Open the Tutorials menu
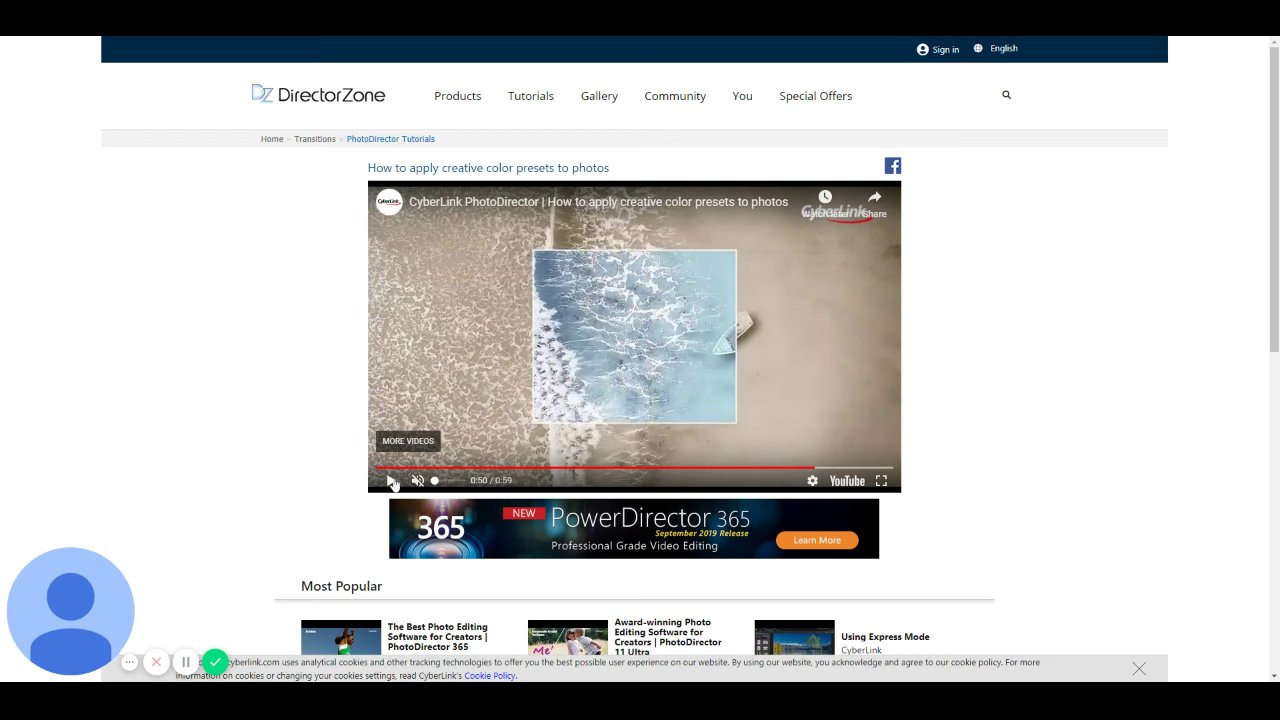The width and height of the screenshot is (1280, 720). pyautogui.click(x=531, y=96)
